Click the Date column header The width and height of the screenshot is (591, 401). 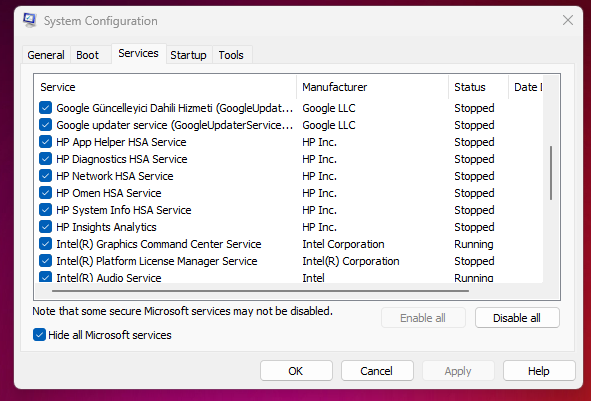pyautogui.click(x=526, y=87)
